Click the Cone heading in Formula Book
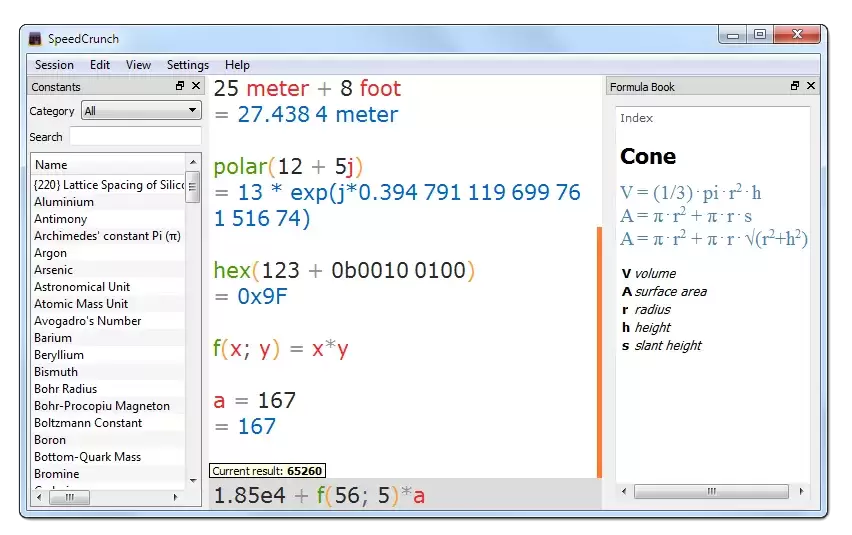This screenshot has width=852, height=535. (648, 156)
